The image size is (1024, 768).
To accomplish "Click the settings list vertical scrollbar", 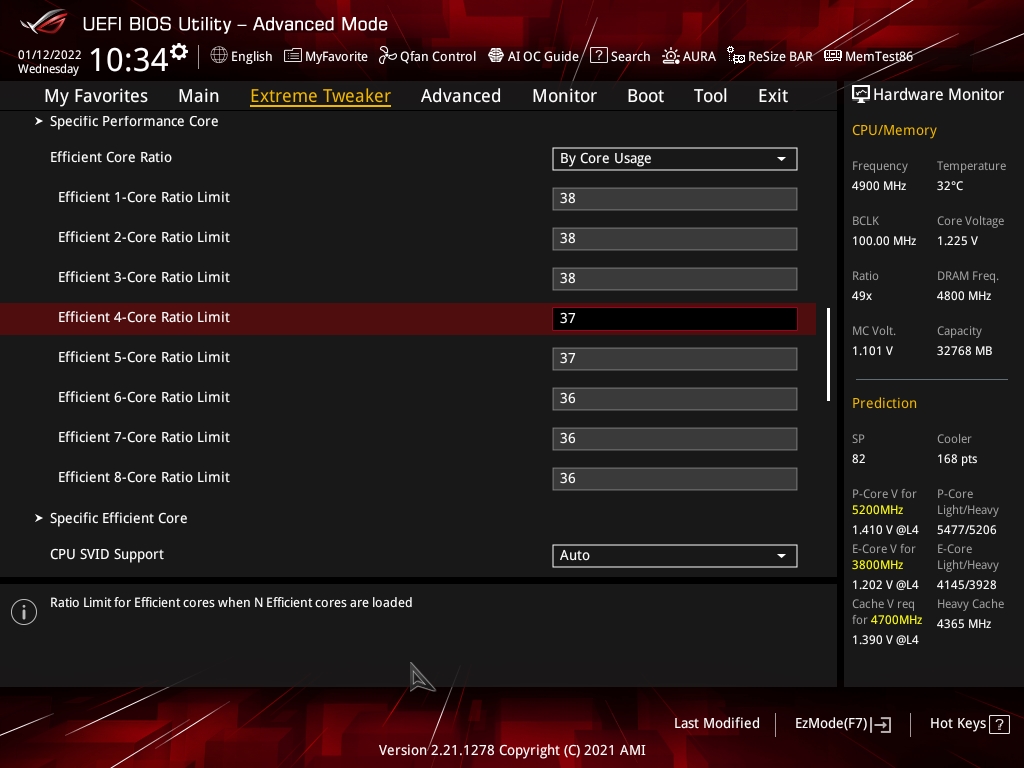I will click(828, 354).
